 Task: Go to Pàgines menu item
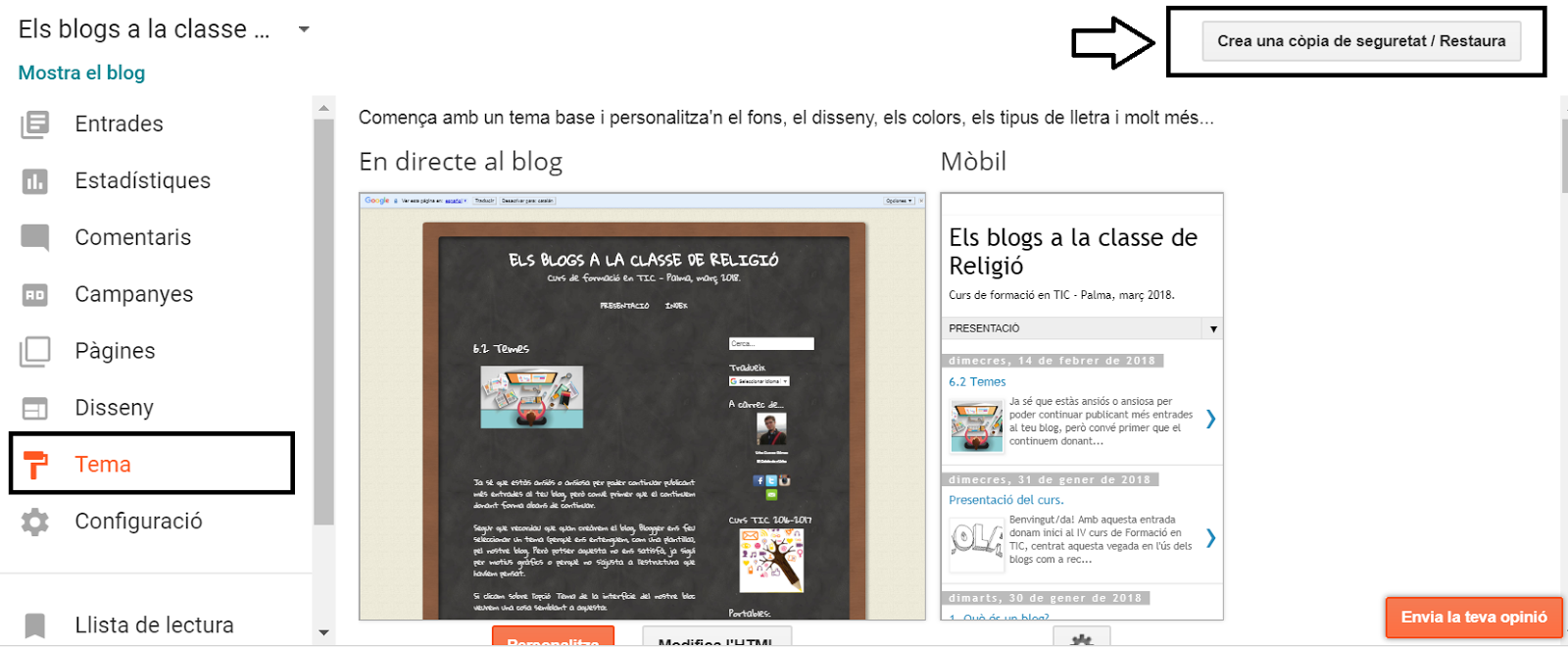116,352
